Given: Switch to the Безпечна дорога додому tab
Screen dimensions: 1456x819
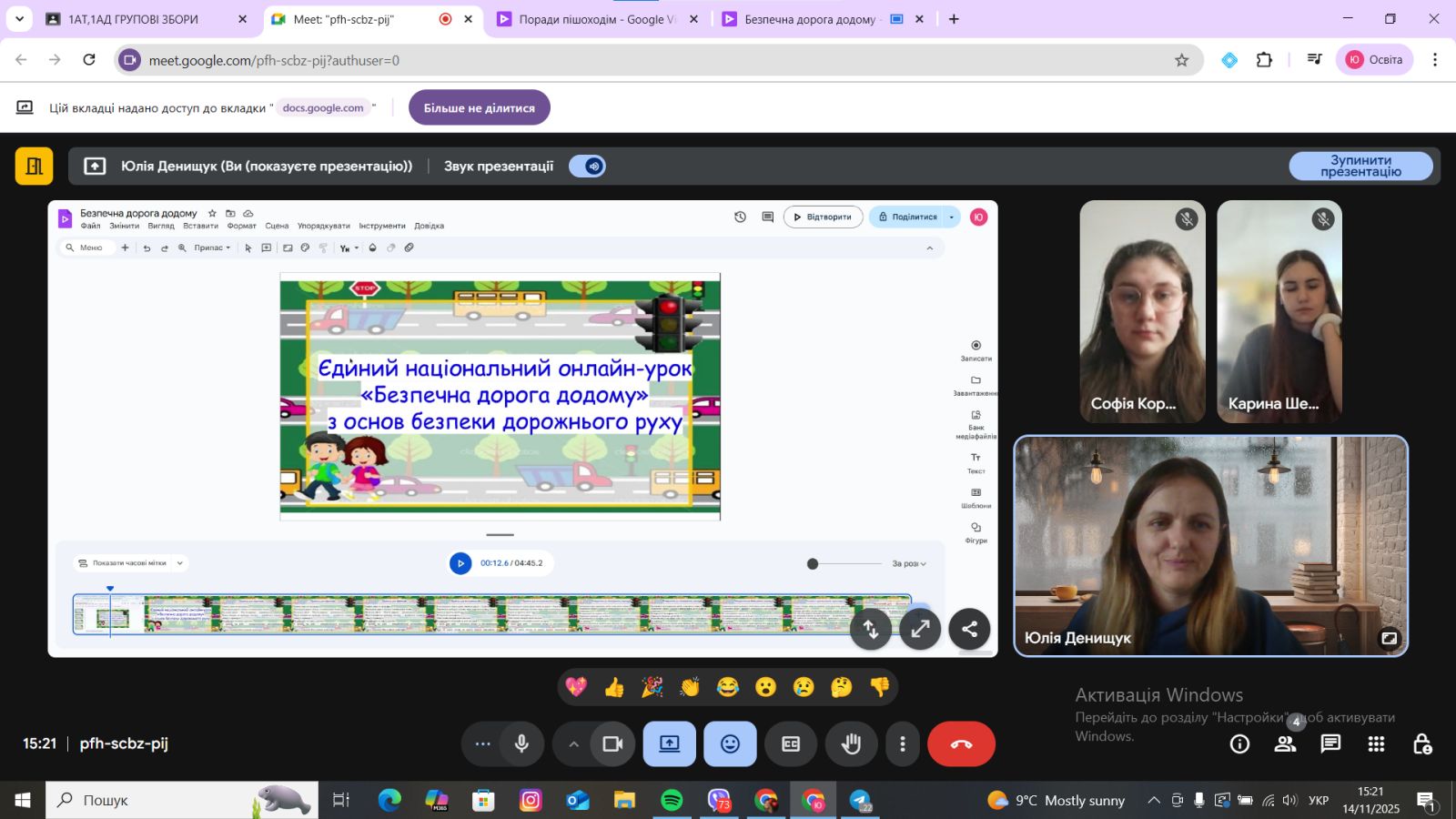Looking at the screenshot, I should [x=809, y=19].
